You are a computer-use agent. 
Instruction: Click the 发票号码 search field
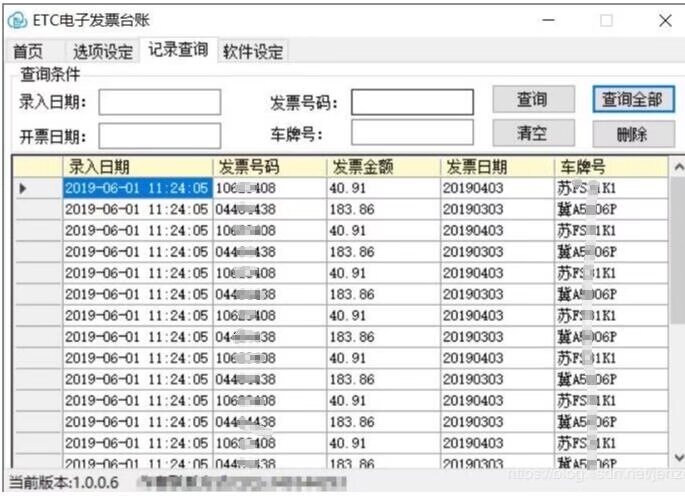click(x=412, y=102)
